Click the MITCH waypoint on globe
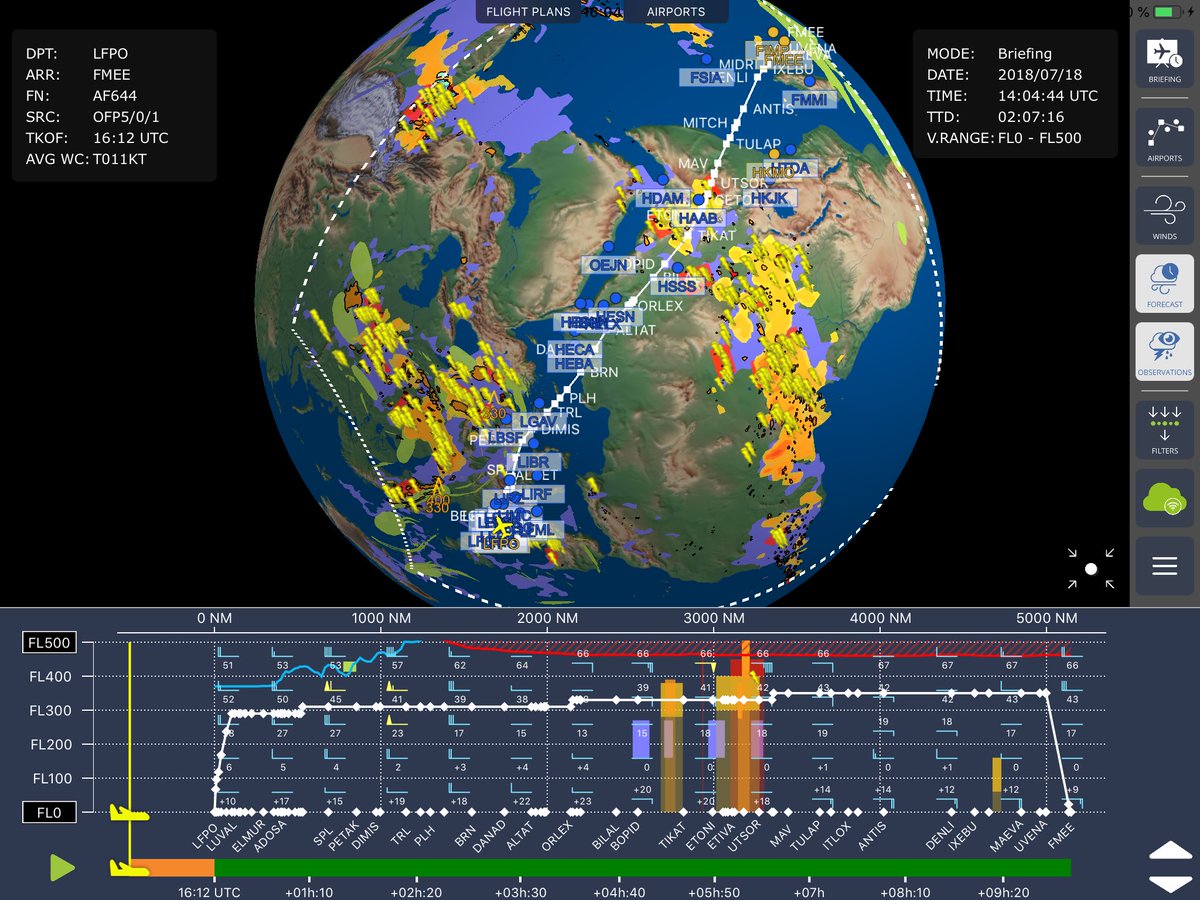1200x900 pixels. [x=705, y=123]
